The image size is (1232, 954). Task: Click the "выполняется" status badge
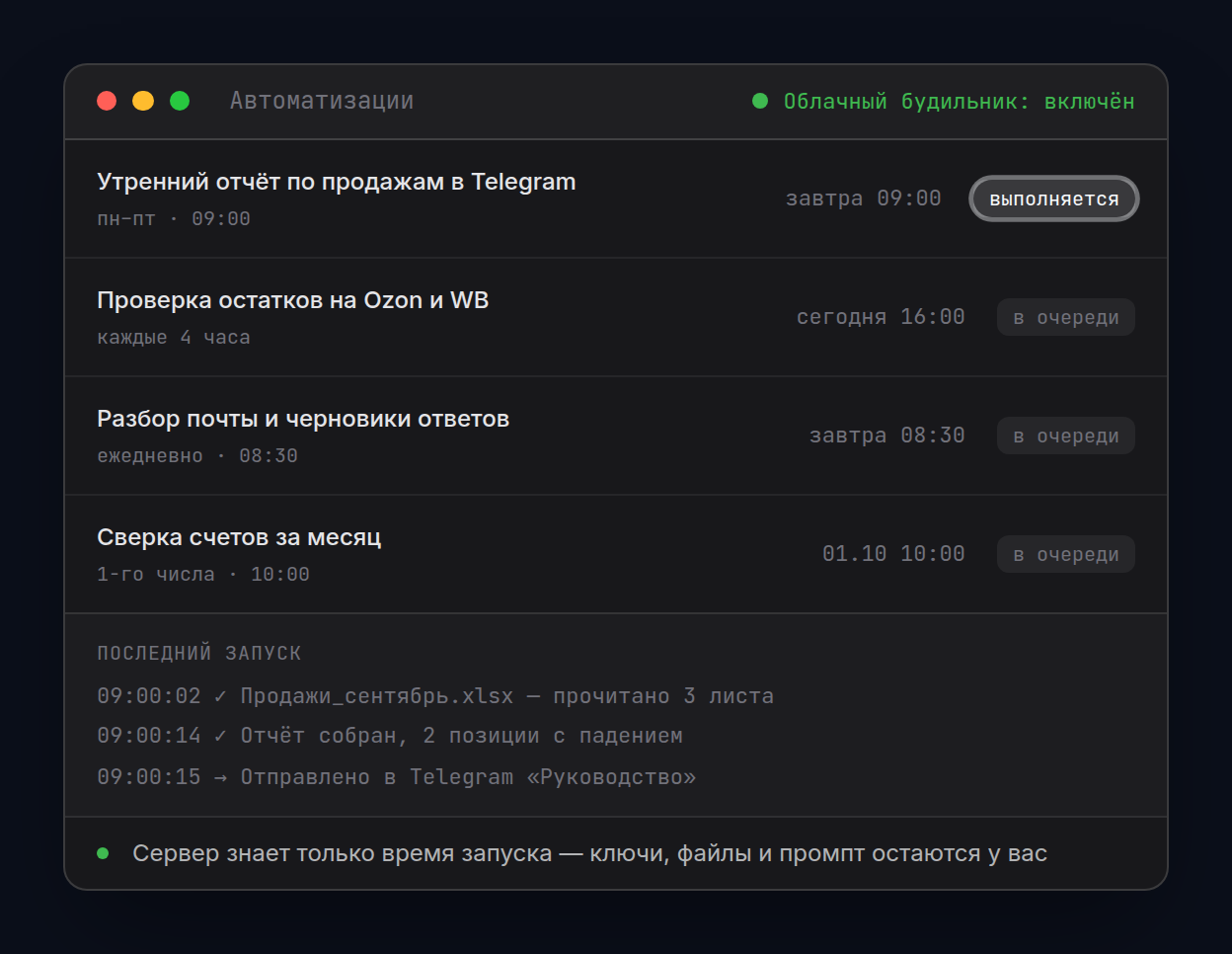click(x=1054, y=199)
